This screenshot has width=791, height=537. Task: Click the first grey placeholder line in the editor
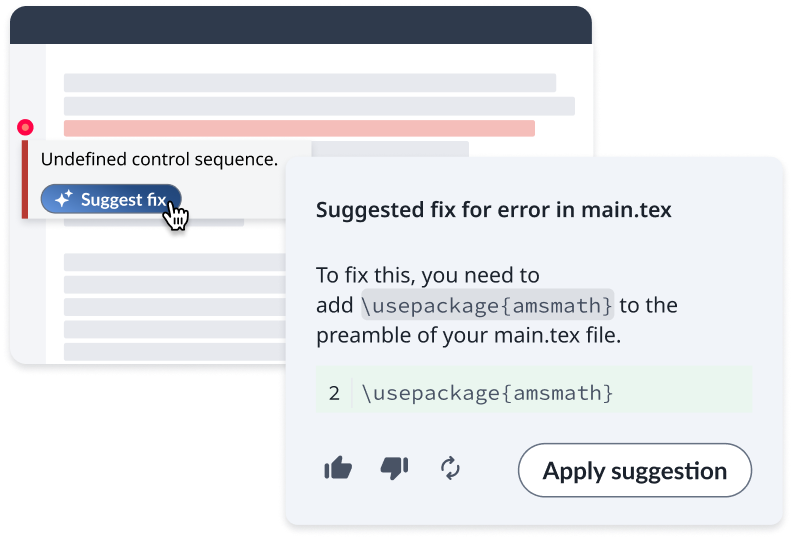(309, 83)
